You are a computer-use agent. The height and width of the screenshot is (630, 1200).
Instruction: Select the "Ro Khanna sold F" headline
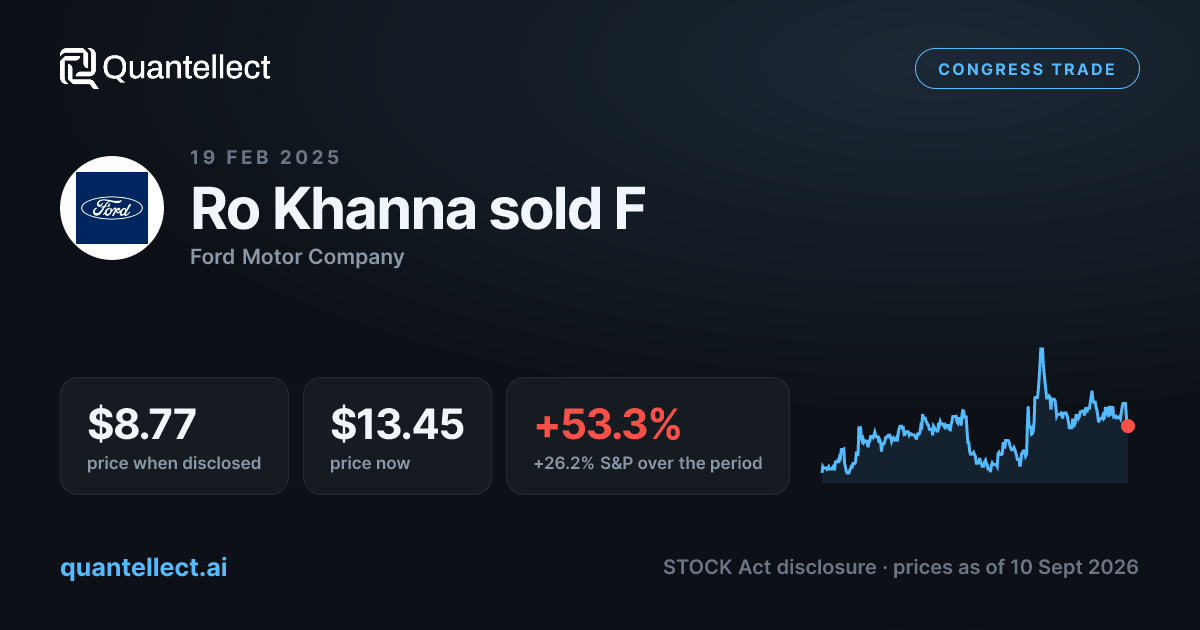pos(418,208)
